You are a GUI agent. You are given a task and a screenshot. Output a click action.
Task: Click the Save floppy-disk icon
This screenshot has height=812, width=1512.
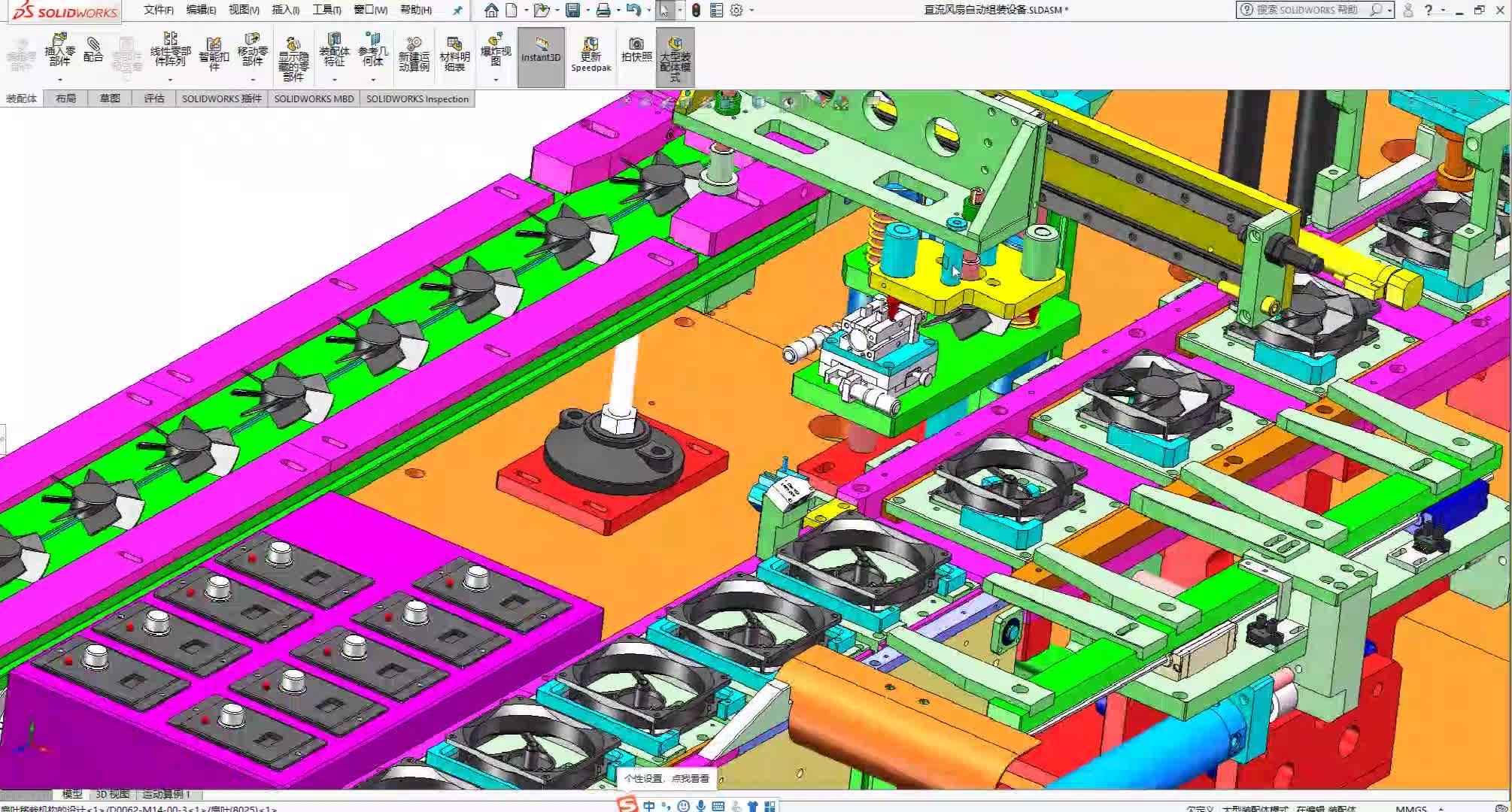coord(573,10)
